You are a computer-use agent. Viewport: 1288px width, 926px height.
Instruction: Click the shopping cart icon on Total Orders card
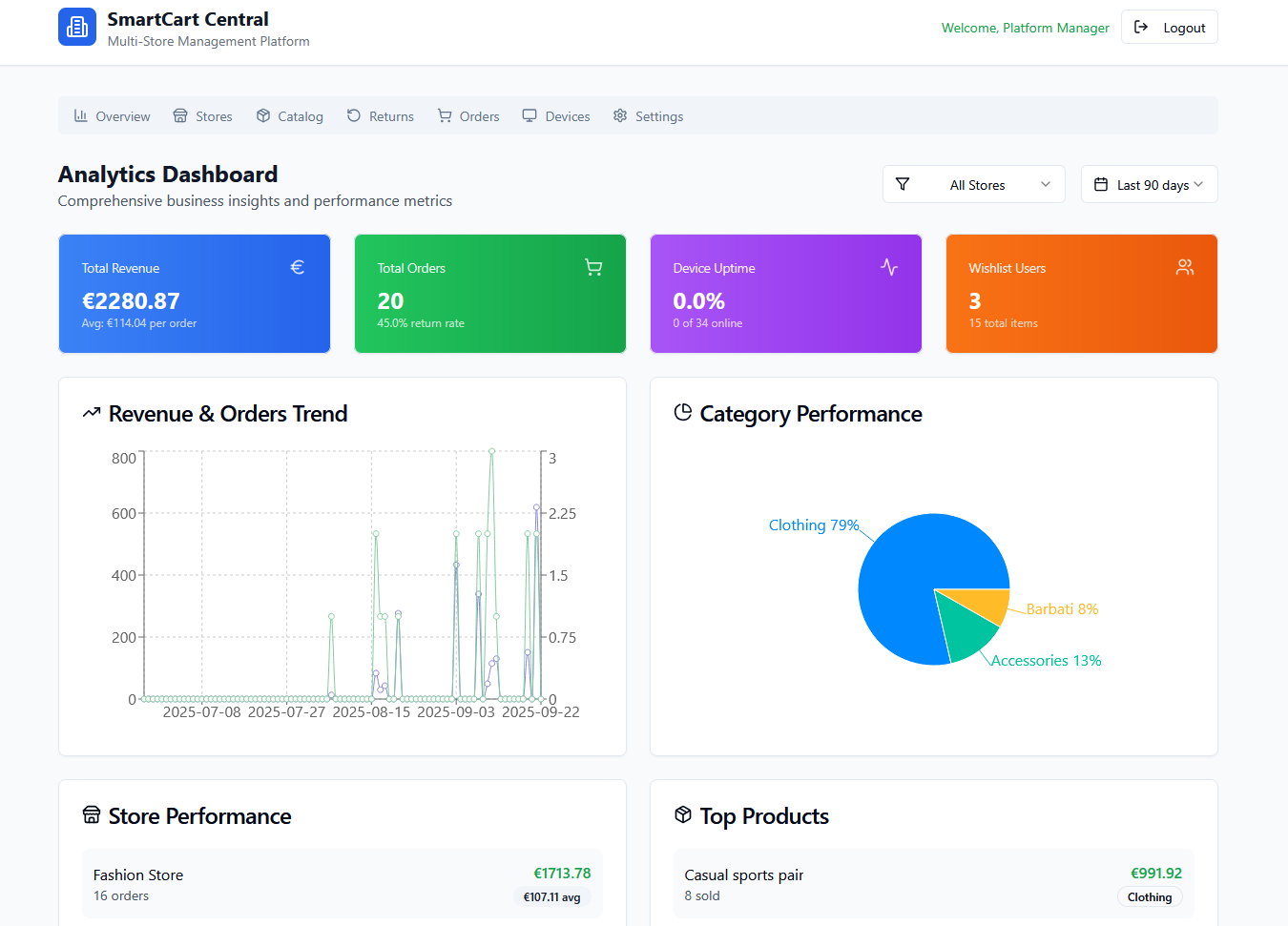tap(593, 268)
